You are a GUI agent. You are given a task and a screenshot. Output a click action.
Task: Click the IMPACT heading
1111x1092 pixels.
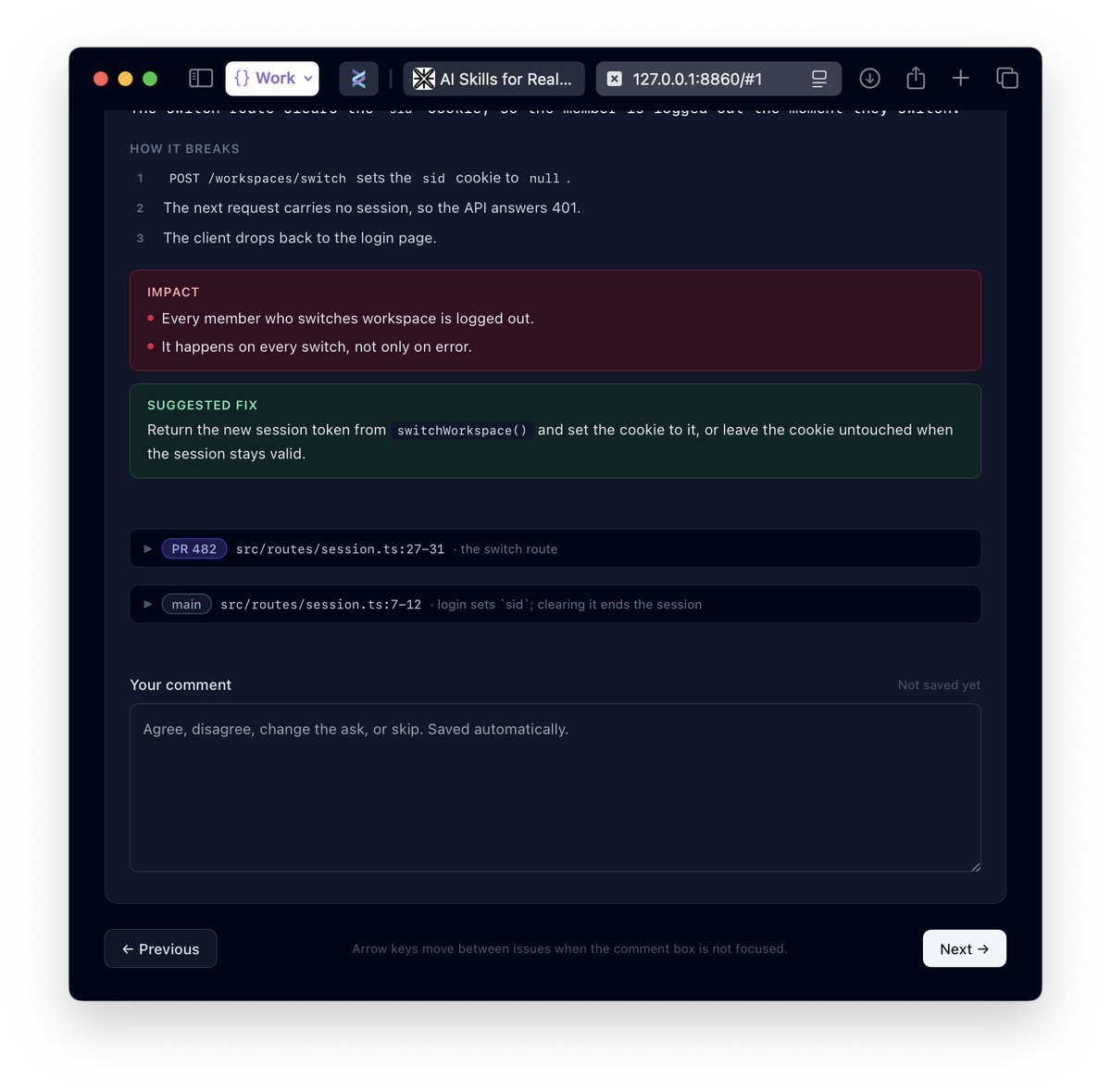173,292
